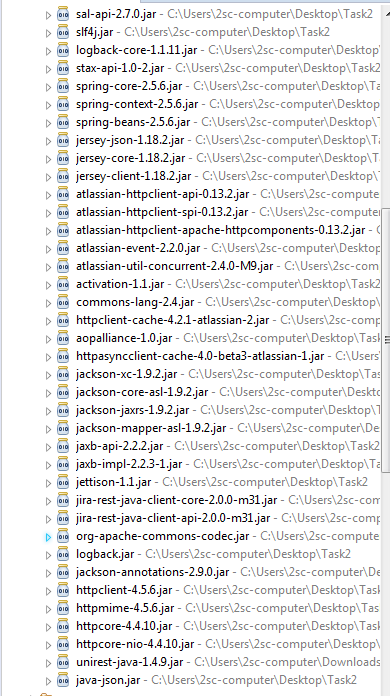Click the jar icon of aopalliance-1.0.jar
The image size is (390, 696).
click(63, 338)
